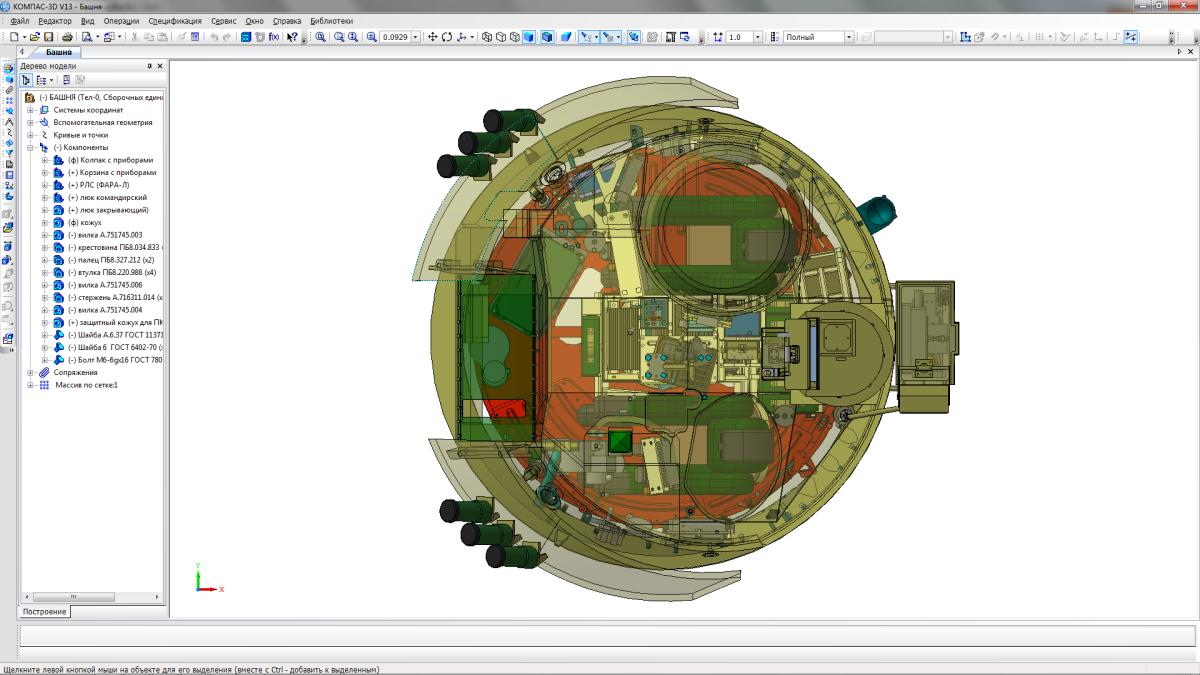Image resolution: width=1200 pixels, height=675 pixels.
Task: Click the Save document icon
Action: click(48, 37)
